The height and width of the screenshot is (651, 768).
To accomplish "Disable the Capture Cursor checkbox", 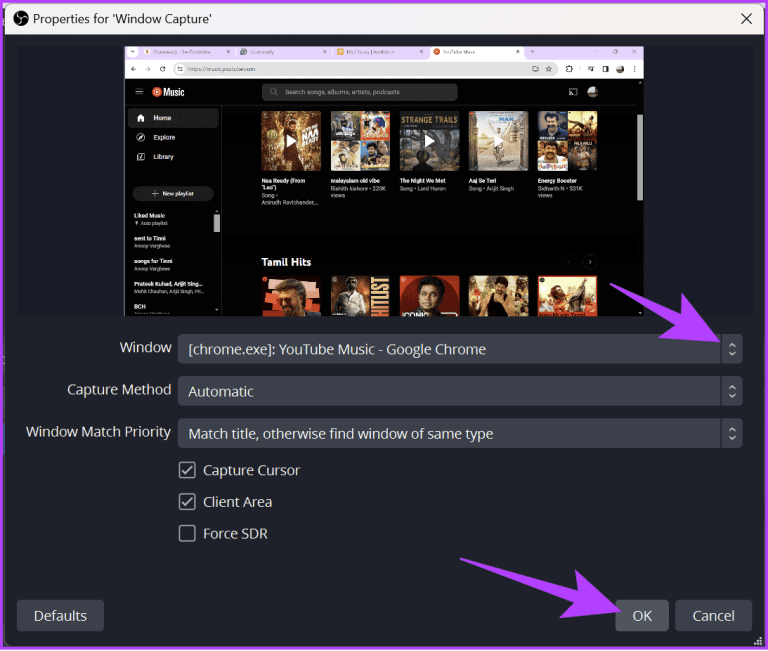I will [187, 470].
